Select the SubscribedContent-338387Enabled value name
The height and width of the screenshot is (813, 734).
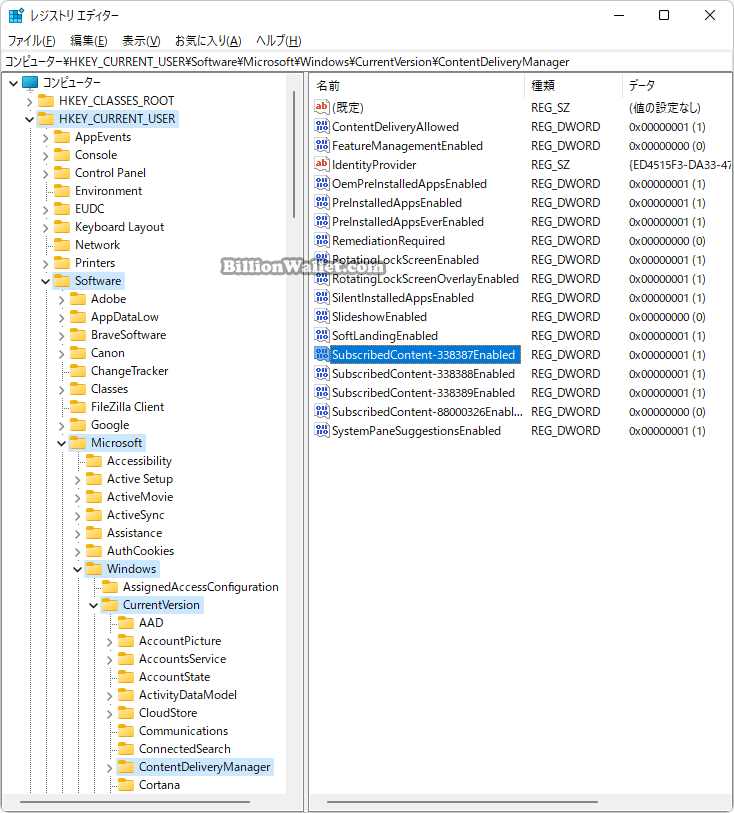[424, 355]
